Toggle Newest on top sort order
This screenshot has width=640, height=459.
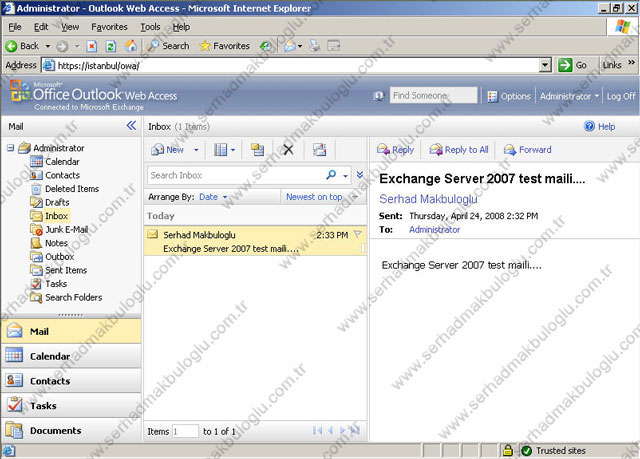314,197
